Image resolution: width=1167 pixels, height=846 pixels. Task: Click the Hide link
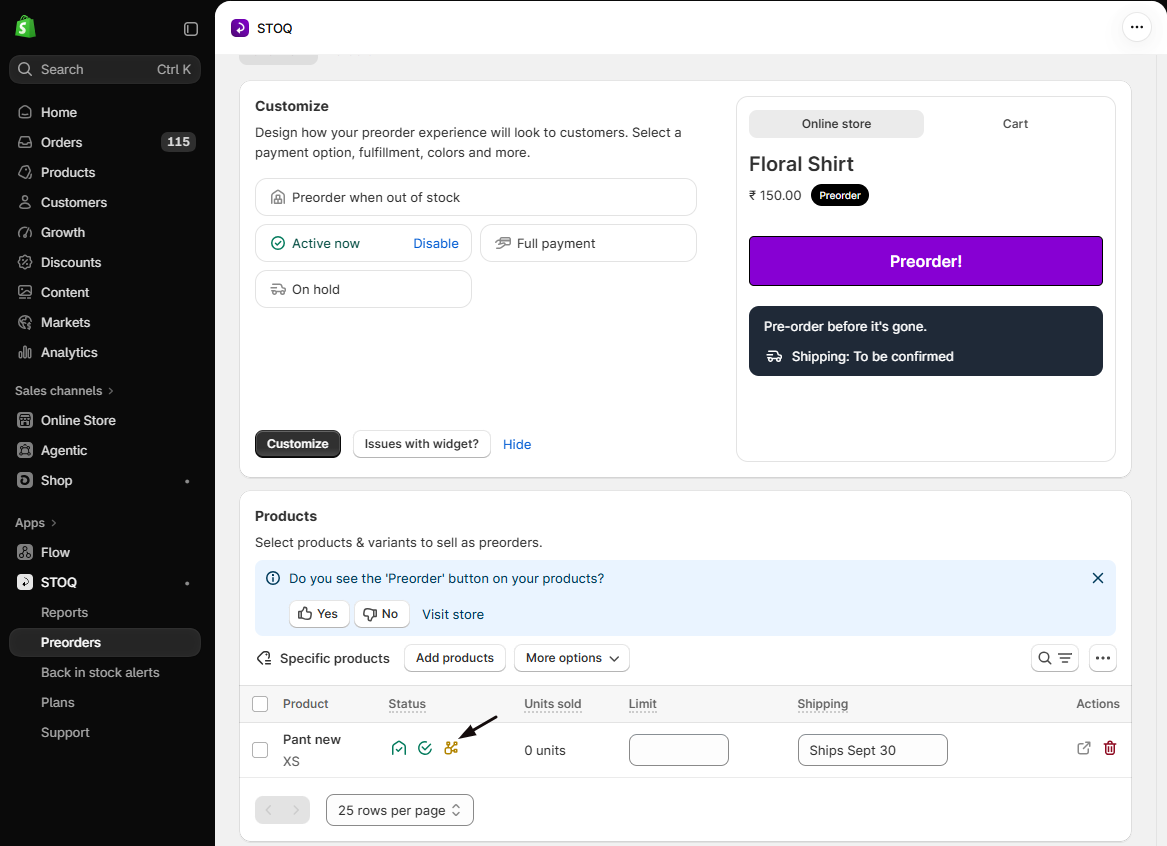[x=517, y=444]
